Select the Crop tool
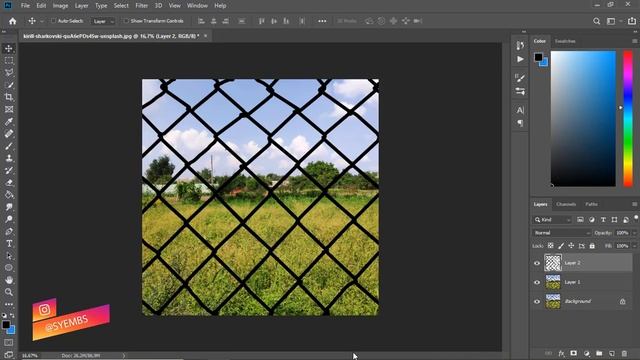 pyautogui.click(x=9, y=97)
